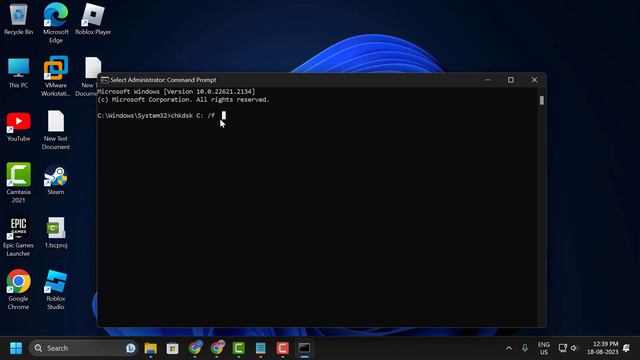Open the Notepad icon on the taskbar

point(260,348)
